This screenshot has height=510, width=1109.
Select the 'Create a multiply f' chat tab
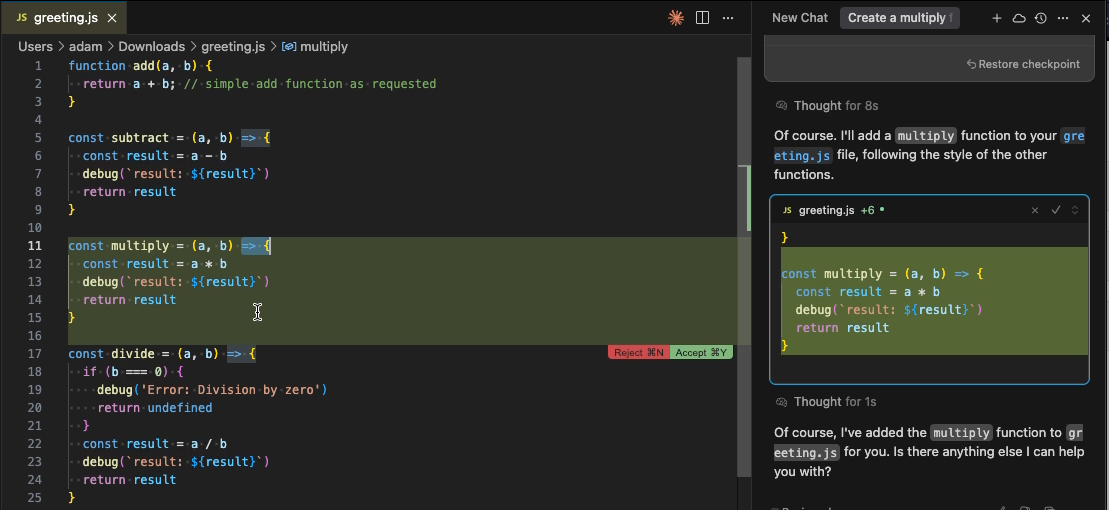click(900, 18)
